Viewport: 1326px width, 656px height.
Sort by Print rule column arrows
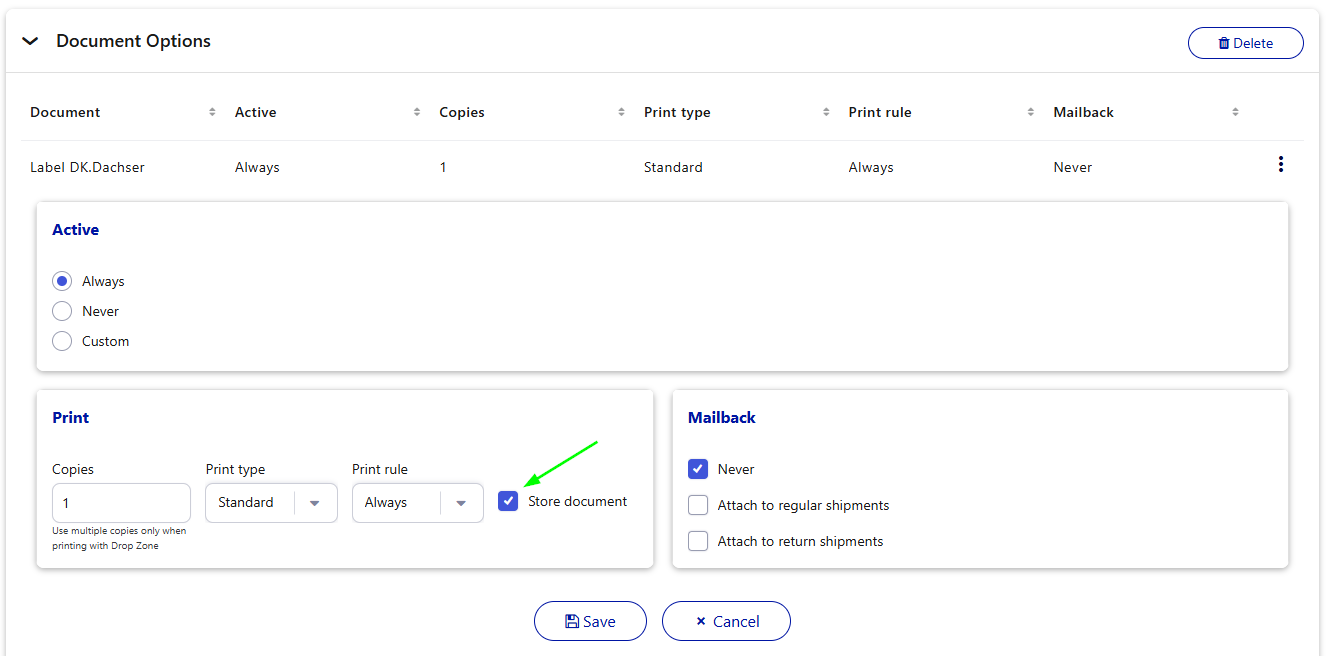click(1031, 112)
